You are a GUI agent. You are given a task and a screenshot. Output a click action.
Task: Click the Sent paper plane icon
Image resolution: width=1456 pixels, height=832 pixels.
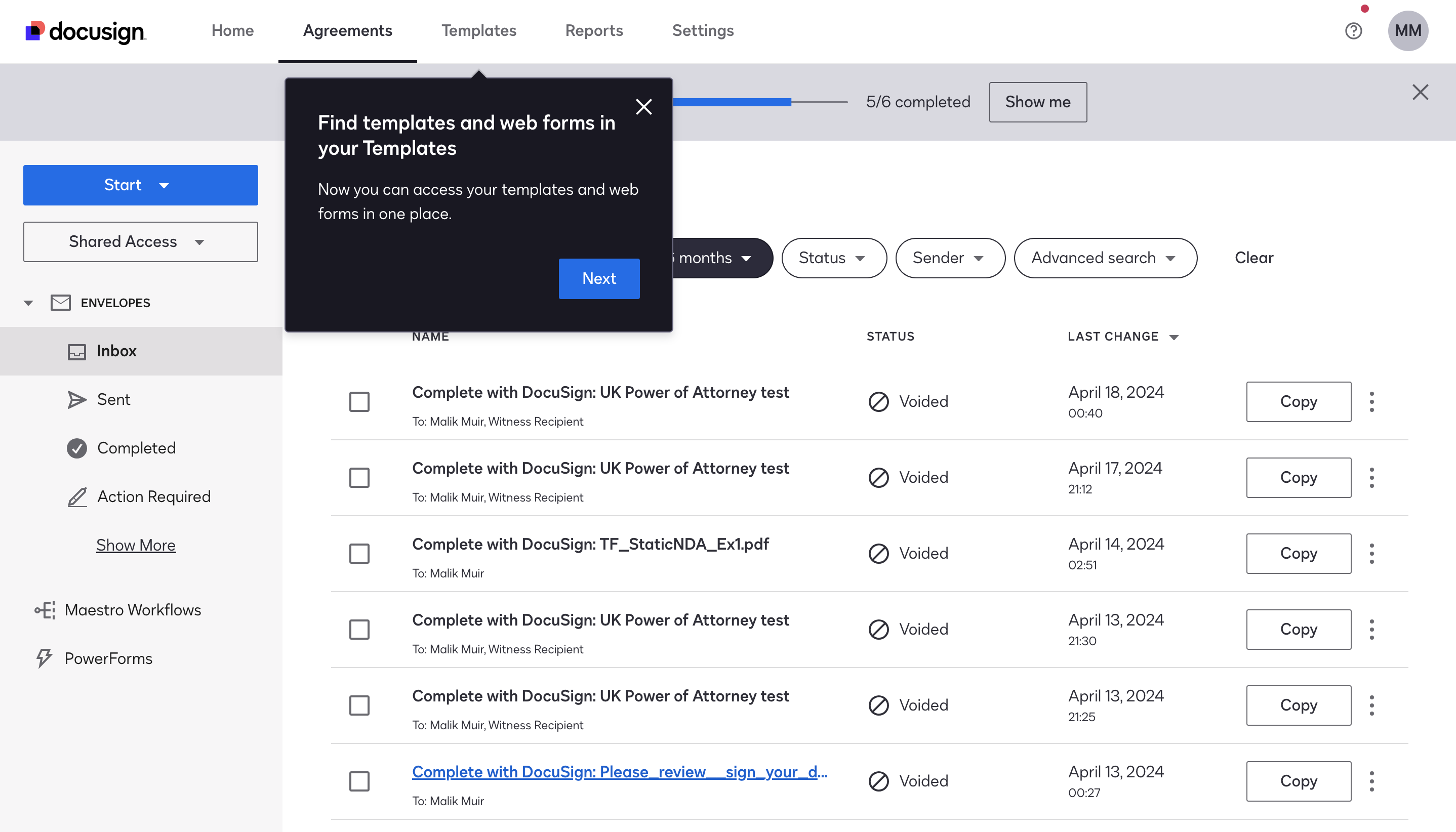coord(76,400)
